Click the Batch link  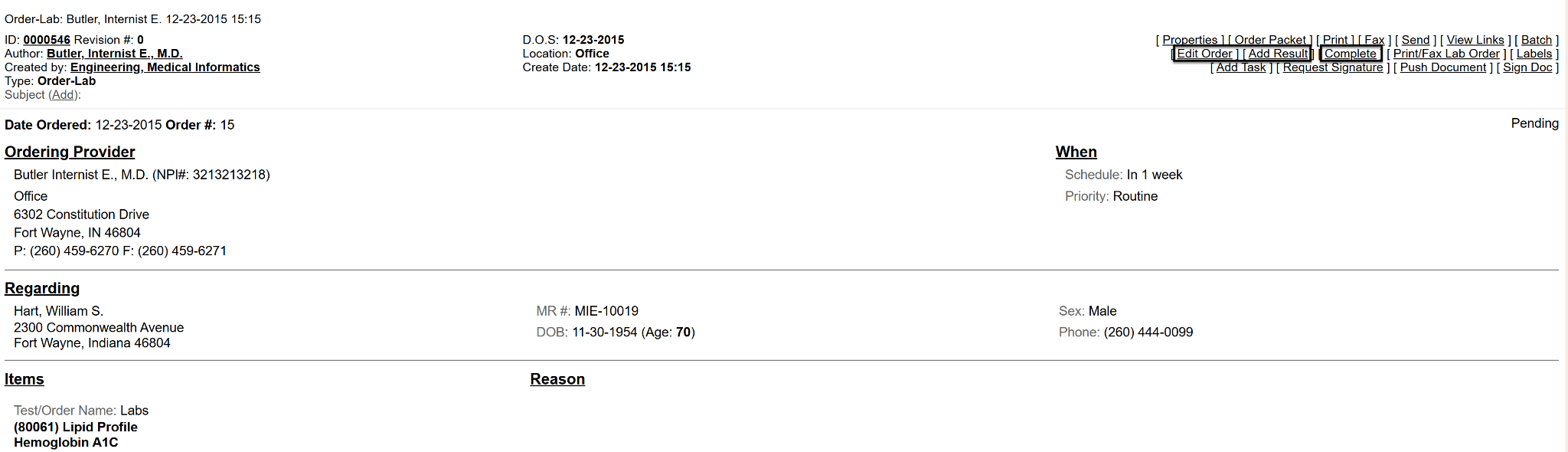1537,40
